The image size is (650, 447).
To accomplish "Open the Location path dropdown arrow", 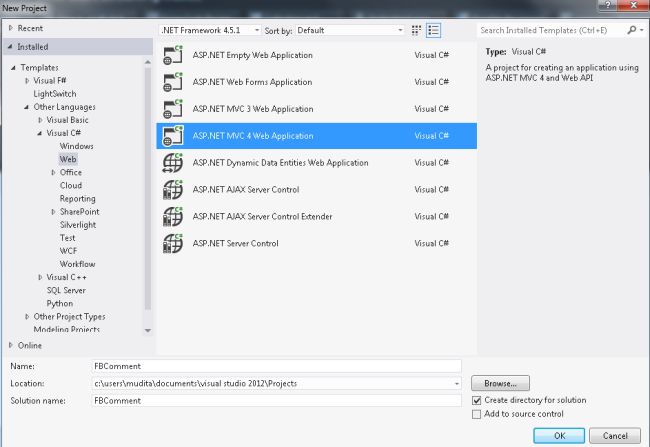I will (x=456, y=384).
